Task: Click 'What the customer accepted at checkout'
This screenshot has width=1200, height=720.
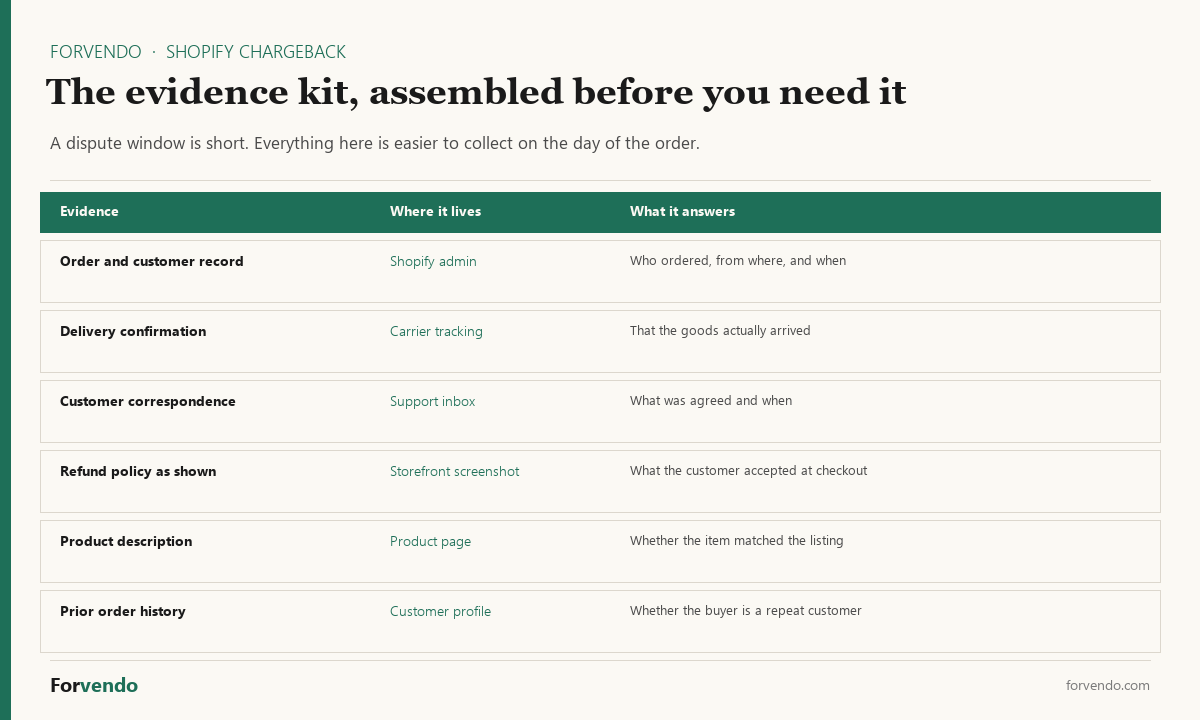Action: 748,471
